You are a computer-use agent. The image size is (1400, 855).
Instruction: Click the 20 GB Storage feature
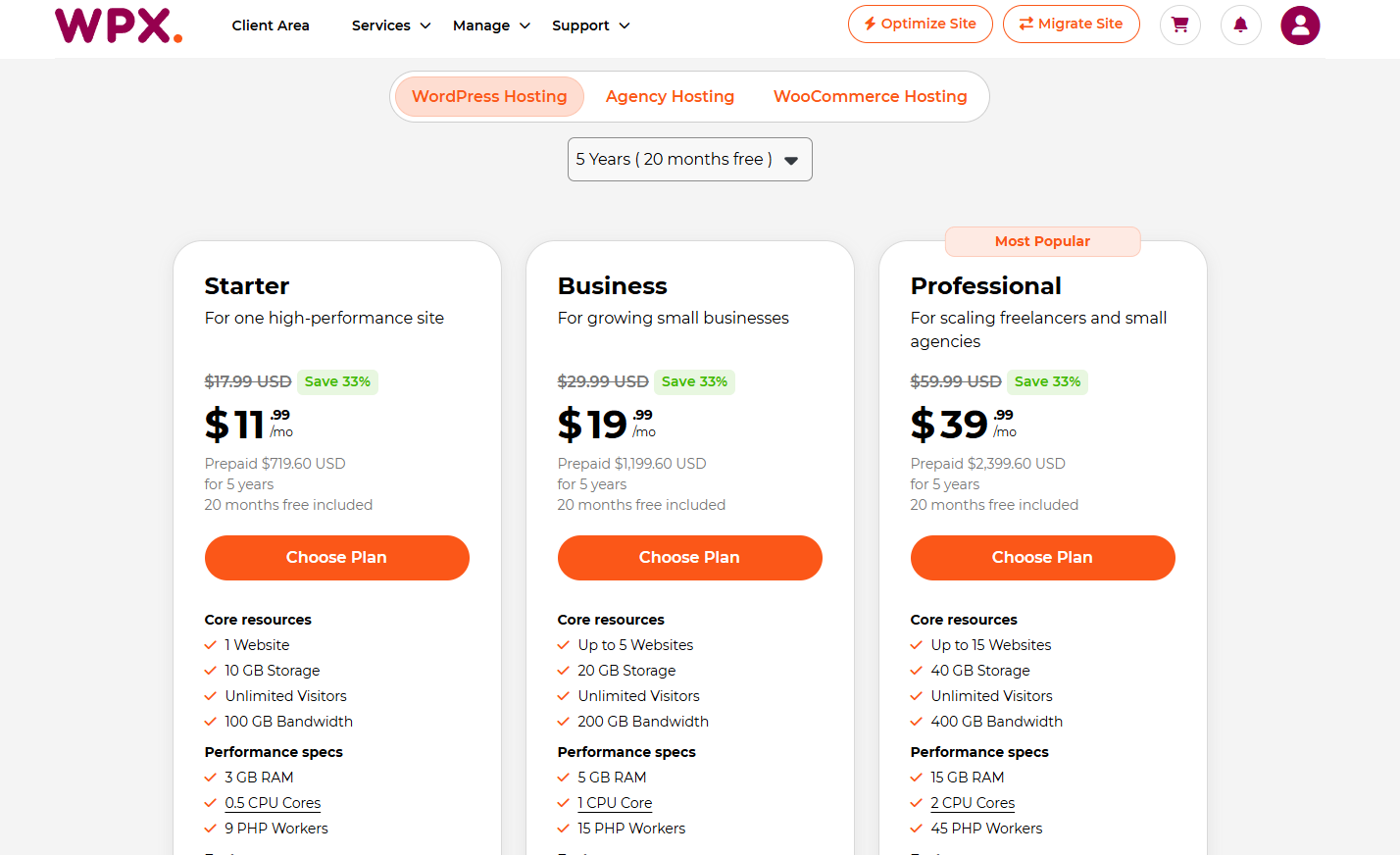626,671
